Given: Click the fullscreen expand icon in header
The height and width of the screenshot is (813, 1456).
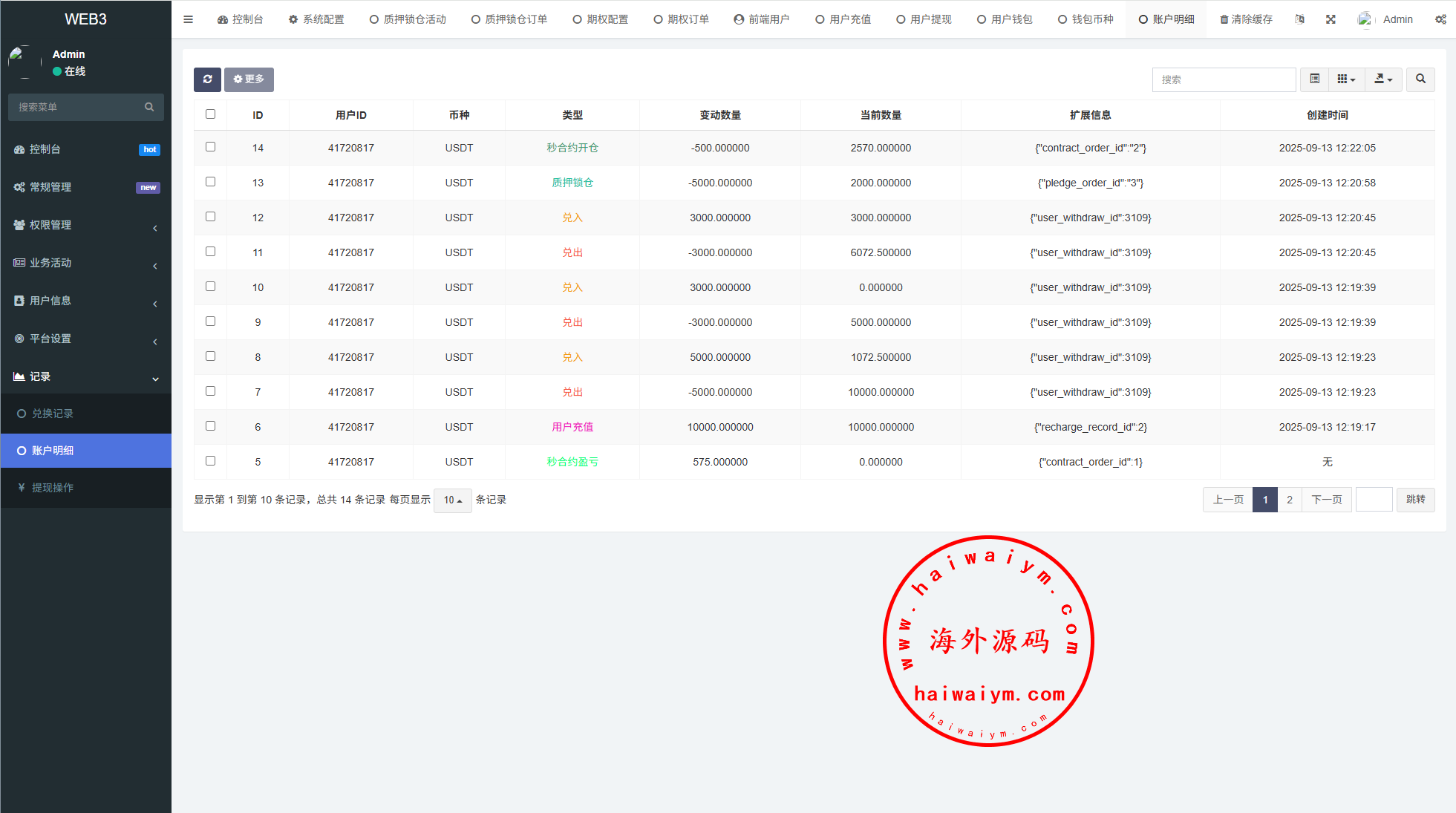Looking at the screenshot, I should [x=1331, y=19].
